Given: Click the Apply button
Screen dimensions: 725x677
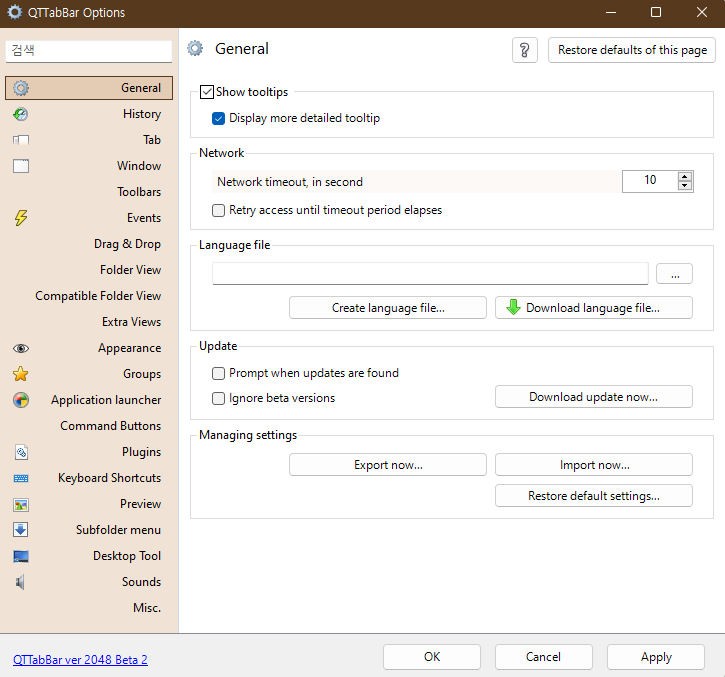Looking at the screenshot, I should [x=656, y=657].
